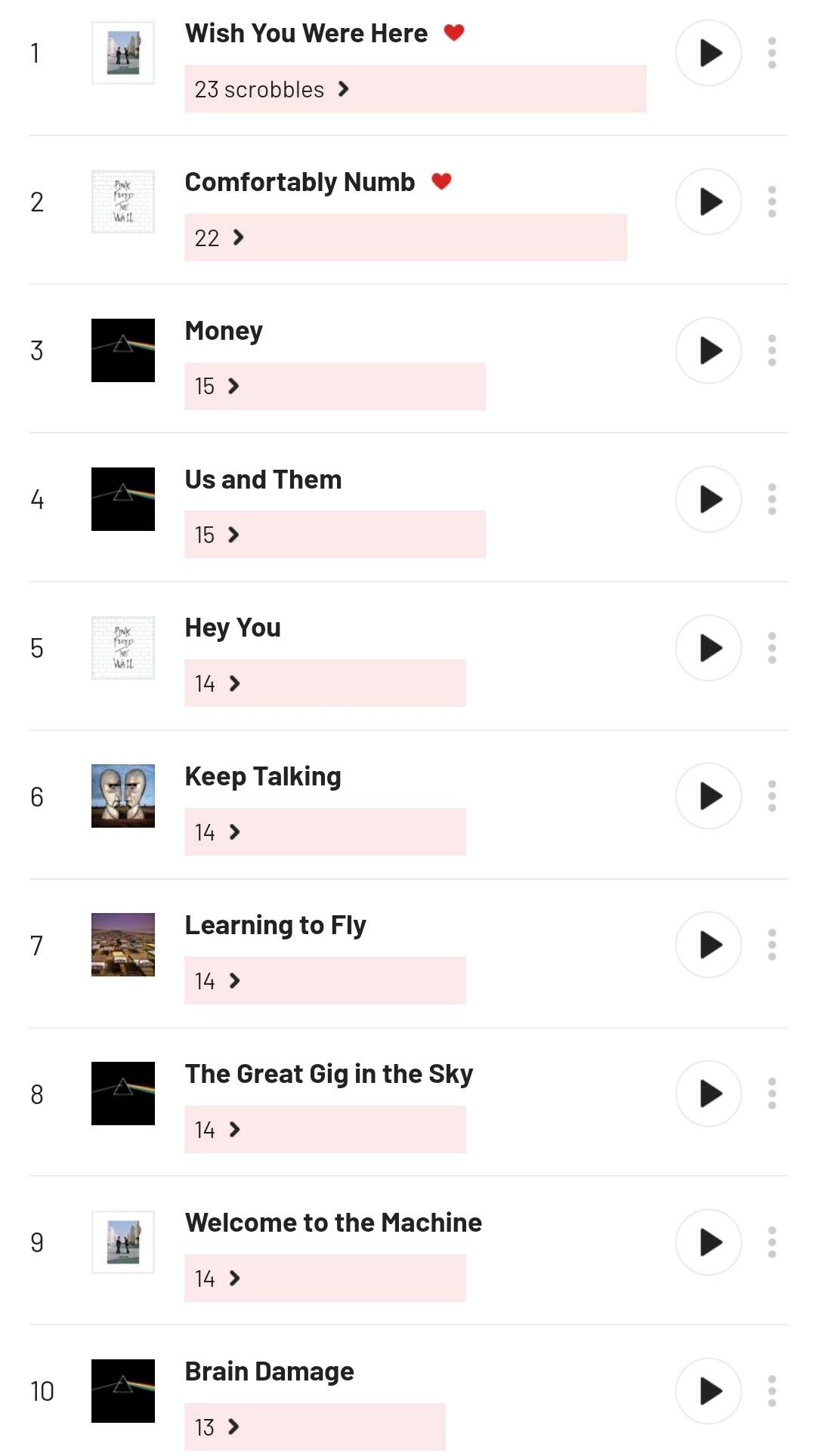The width and height of the screenshot is (816, 1456).
Task: Play the track Wish You Were Here
Action: [x=708, y=53]
